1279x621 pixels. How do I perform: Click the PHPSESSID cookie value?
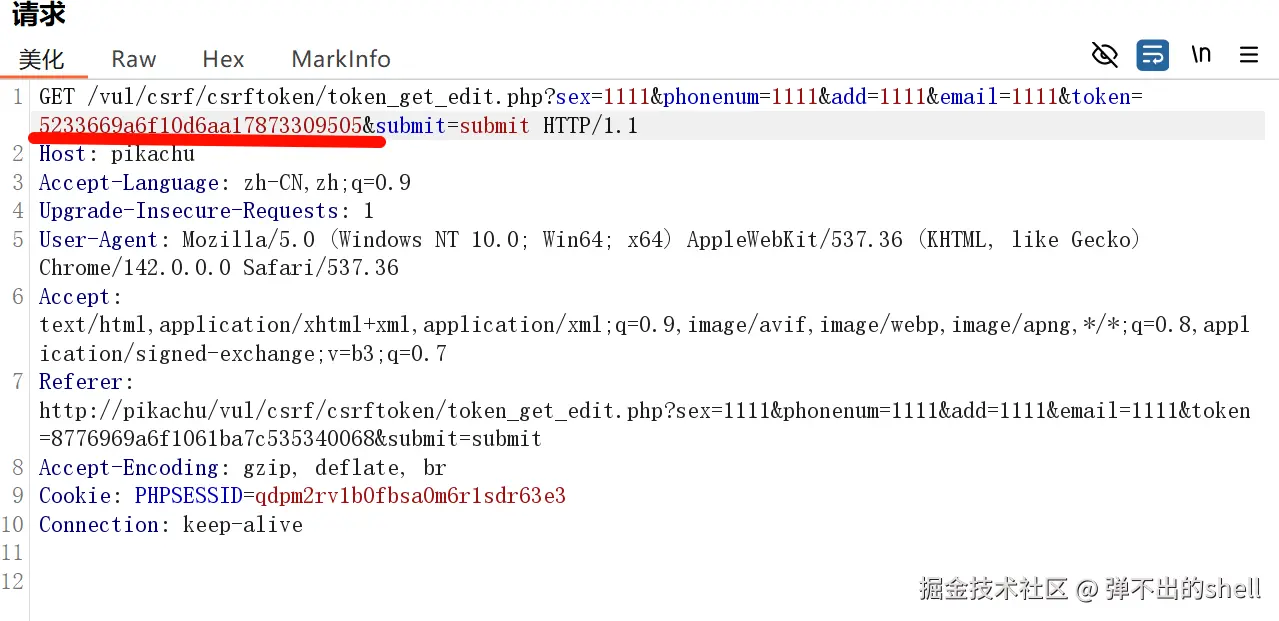pyautogui.click(x=410, y=496)
